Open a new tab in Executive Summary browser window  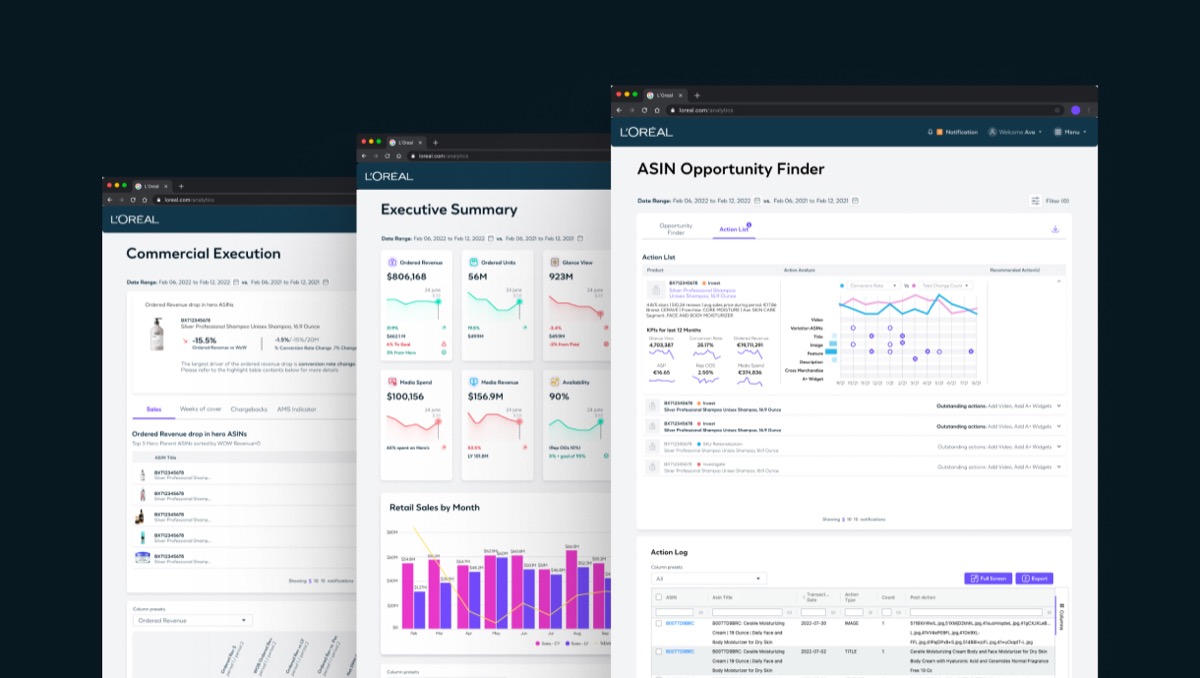click(x=435, y=142)
